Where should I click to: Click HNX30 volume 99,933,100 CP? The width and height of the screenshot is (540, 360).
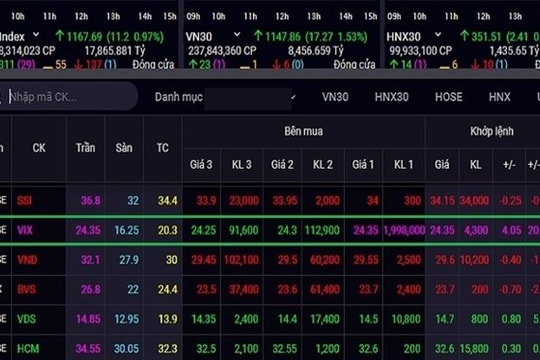click(x=420, y=51)
